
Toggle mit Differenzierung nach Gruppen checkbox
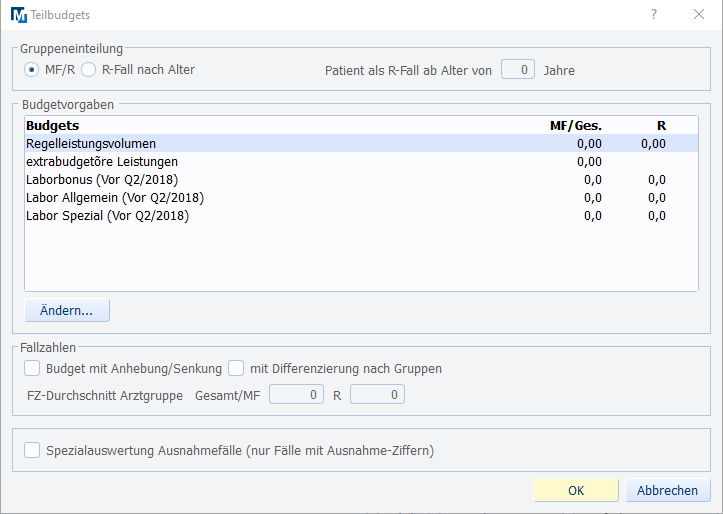click(236, 368)
